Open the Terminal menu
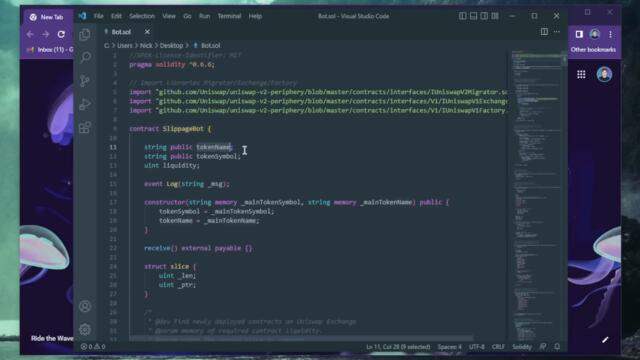The width and height of the screenshot is (640, 360). pyautogui.click(x=229, y=16)
